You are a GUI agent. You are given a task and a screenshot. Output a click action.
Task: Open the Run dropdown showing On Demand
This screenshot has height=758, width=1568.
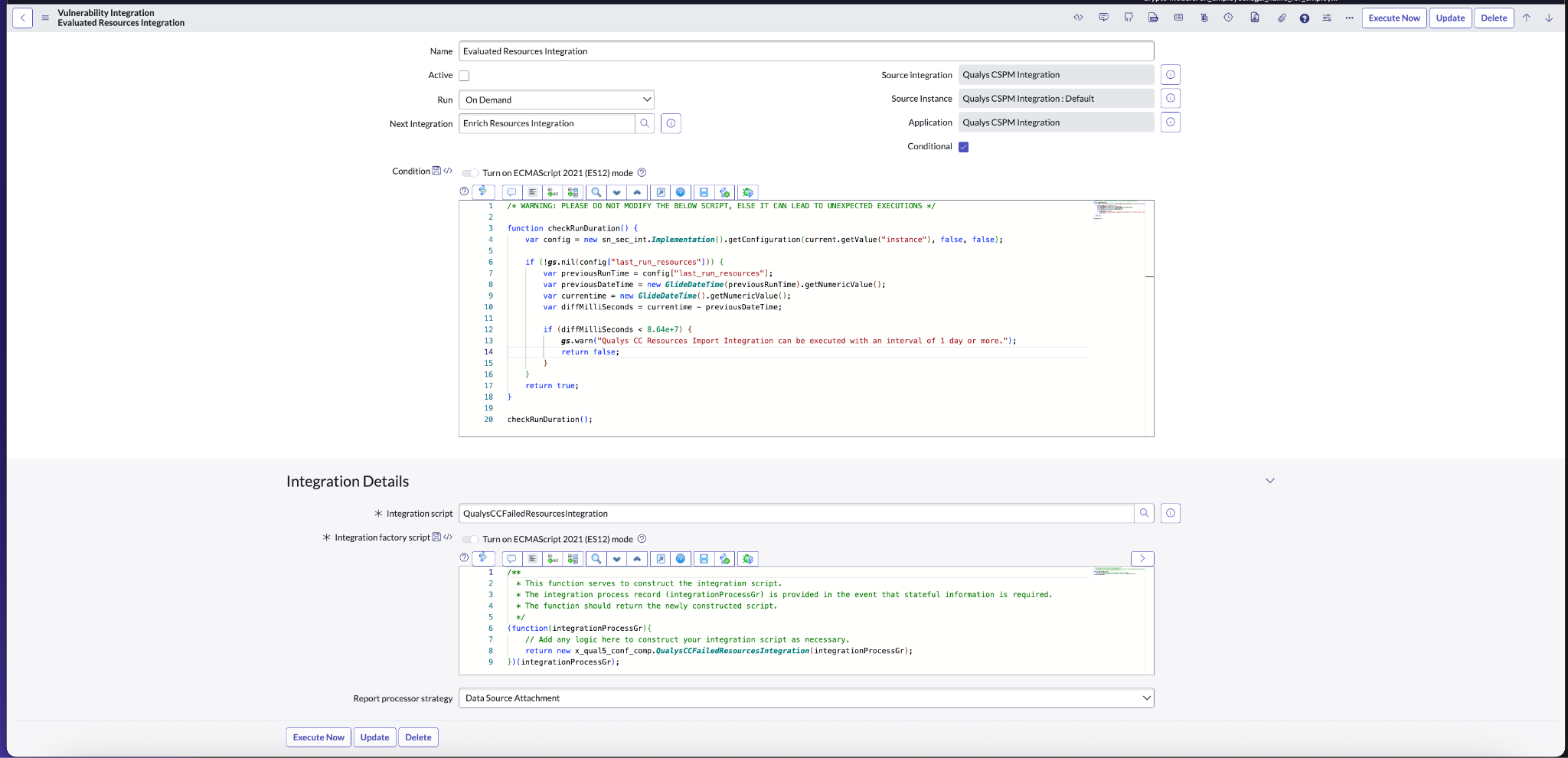pyautogui.click(x=557, y=100)
